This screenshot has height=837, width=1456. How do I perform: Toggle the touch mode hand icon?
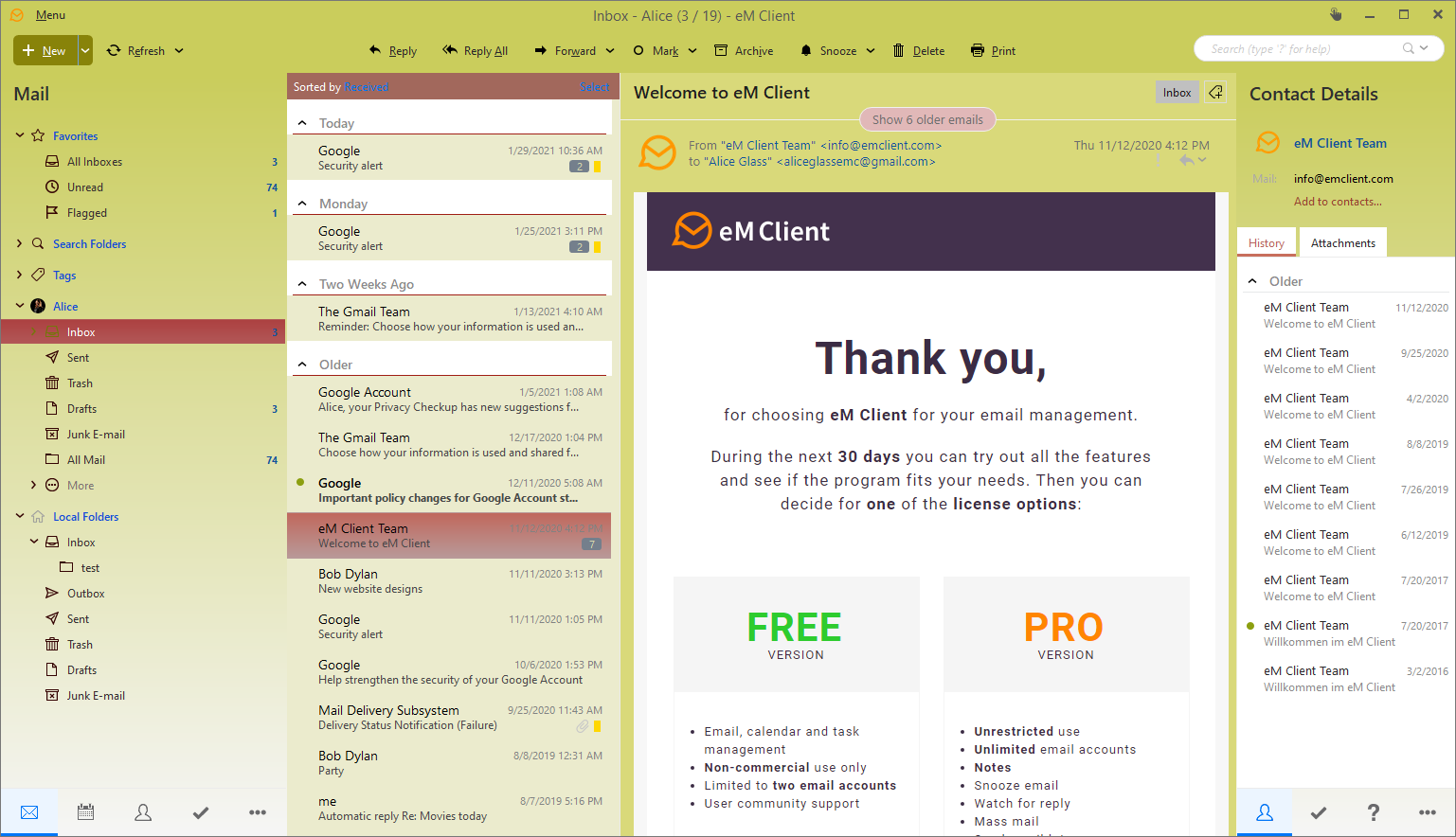pos(1336,15)
